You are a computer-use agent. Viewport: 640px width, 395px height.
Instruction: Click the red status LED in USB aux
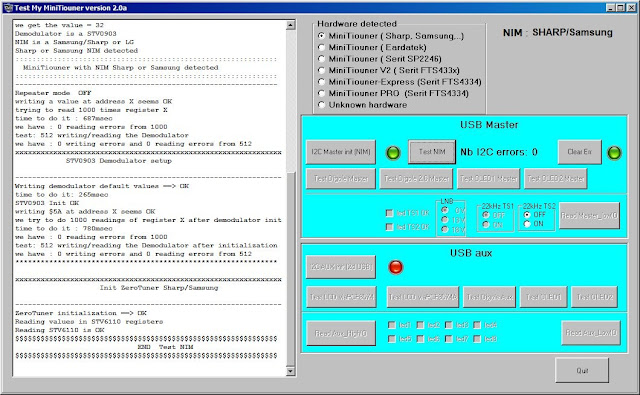[x=396, y=267]
